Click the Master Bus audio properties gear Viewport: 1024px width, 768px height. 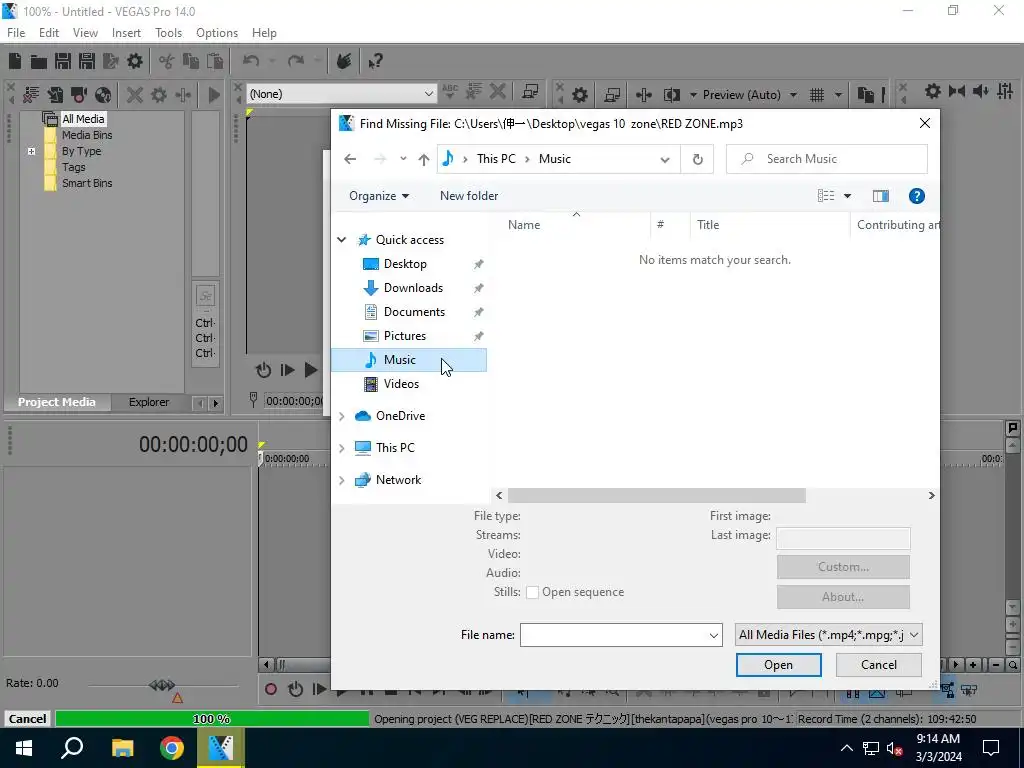[x=933, y=91]
